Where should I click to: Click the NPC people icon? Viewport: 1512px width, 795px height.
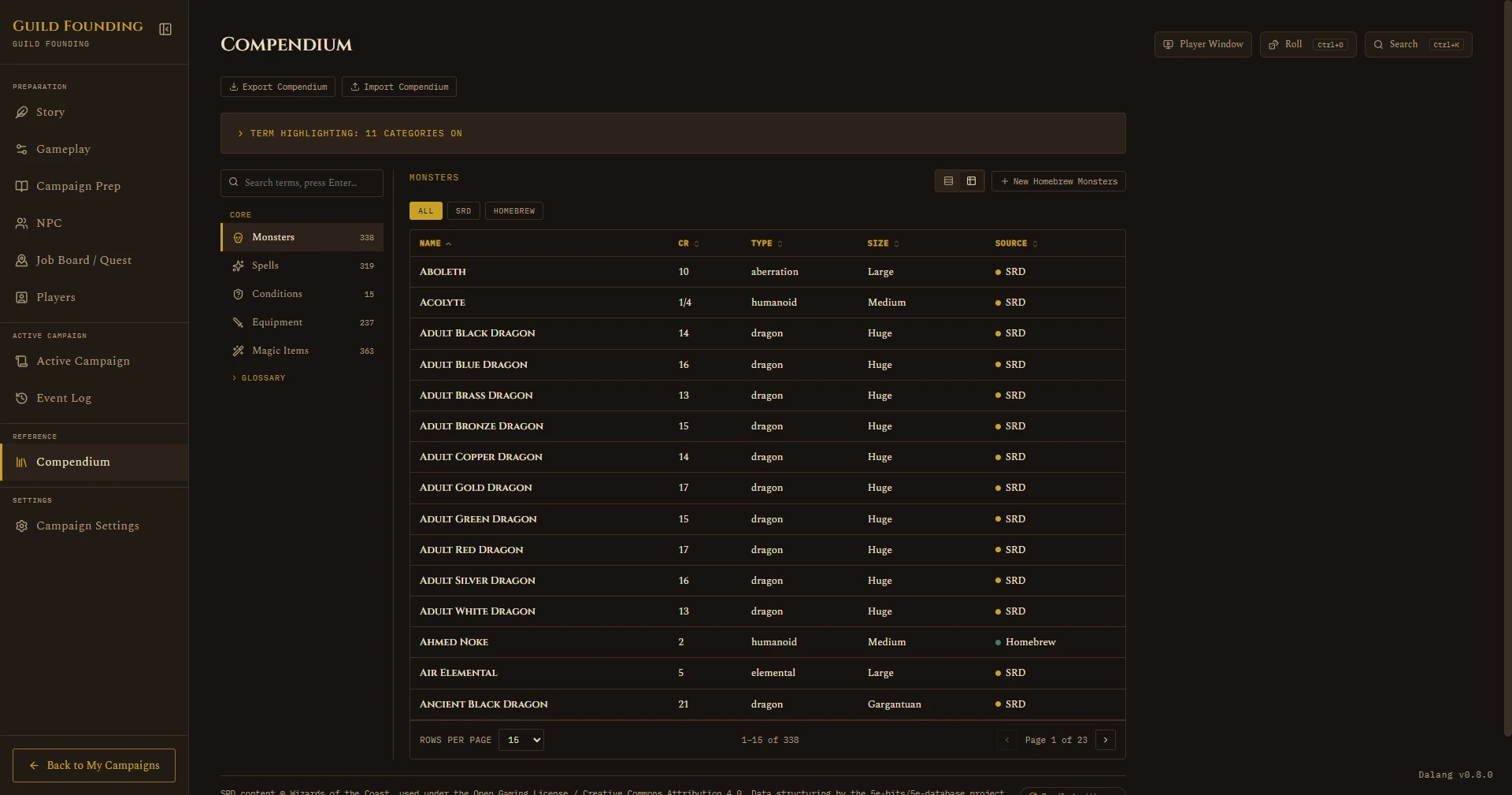point(21,223)
